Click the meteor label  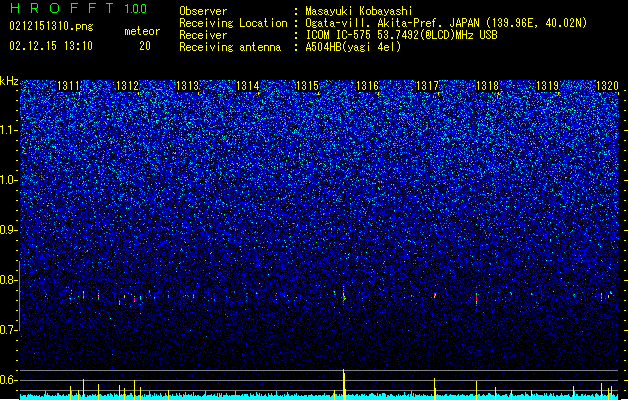142,31
